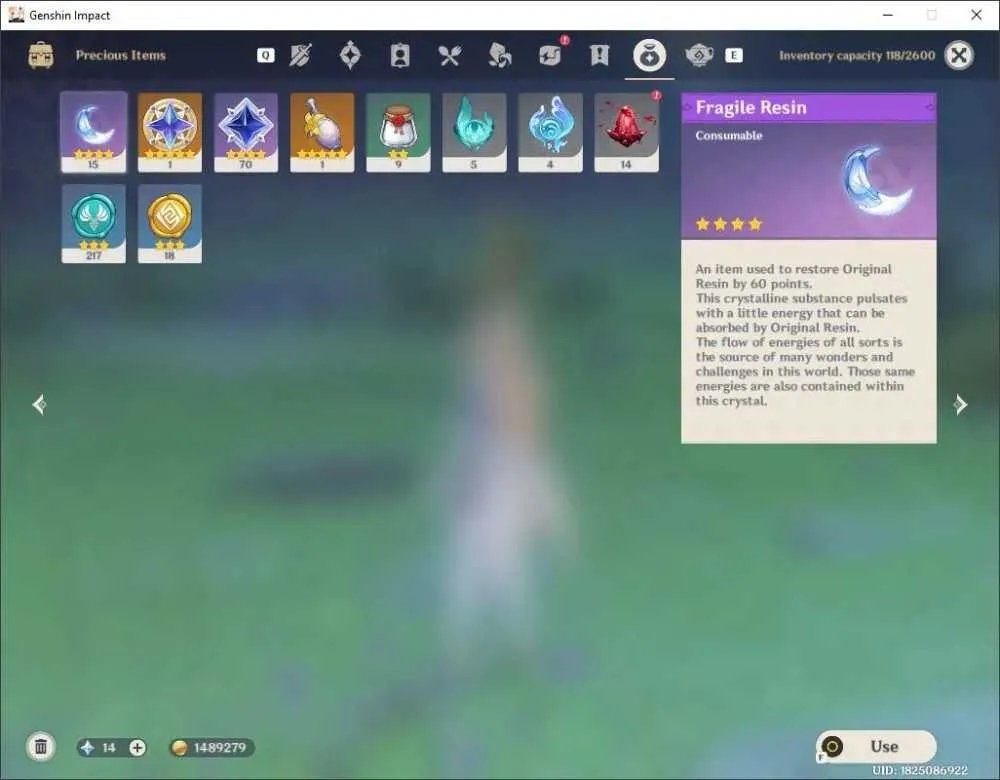Select the Masterless Stardust item with count 70
The image size is (1000, 780).
(246, 132)
